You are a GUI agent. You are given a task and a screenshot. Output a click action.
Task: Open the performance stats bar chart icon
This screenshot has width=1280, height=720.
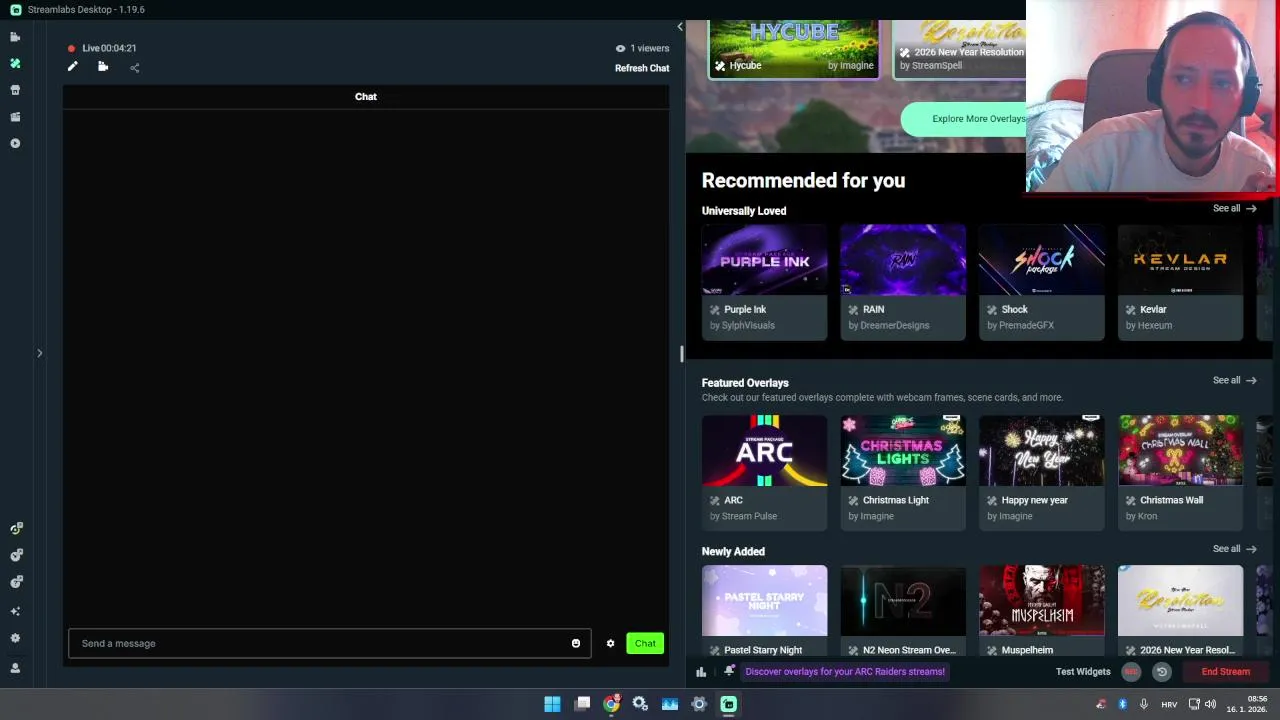[x=701, y=672]
